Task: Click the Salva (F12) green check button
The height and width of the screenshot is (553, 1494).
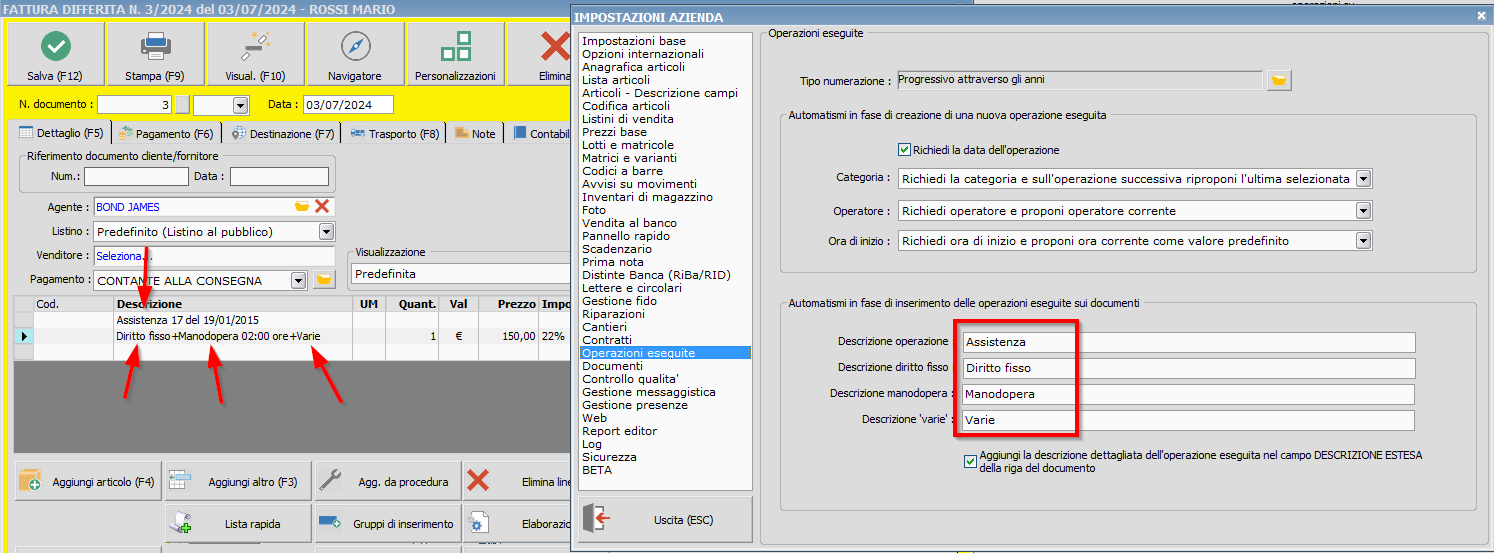Action: point(55,54)
